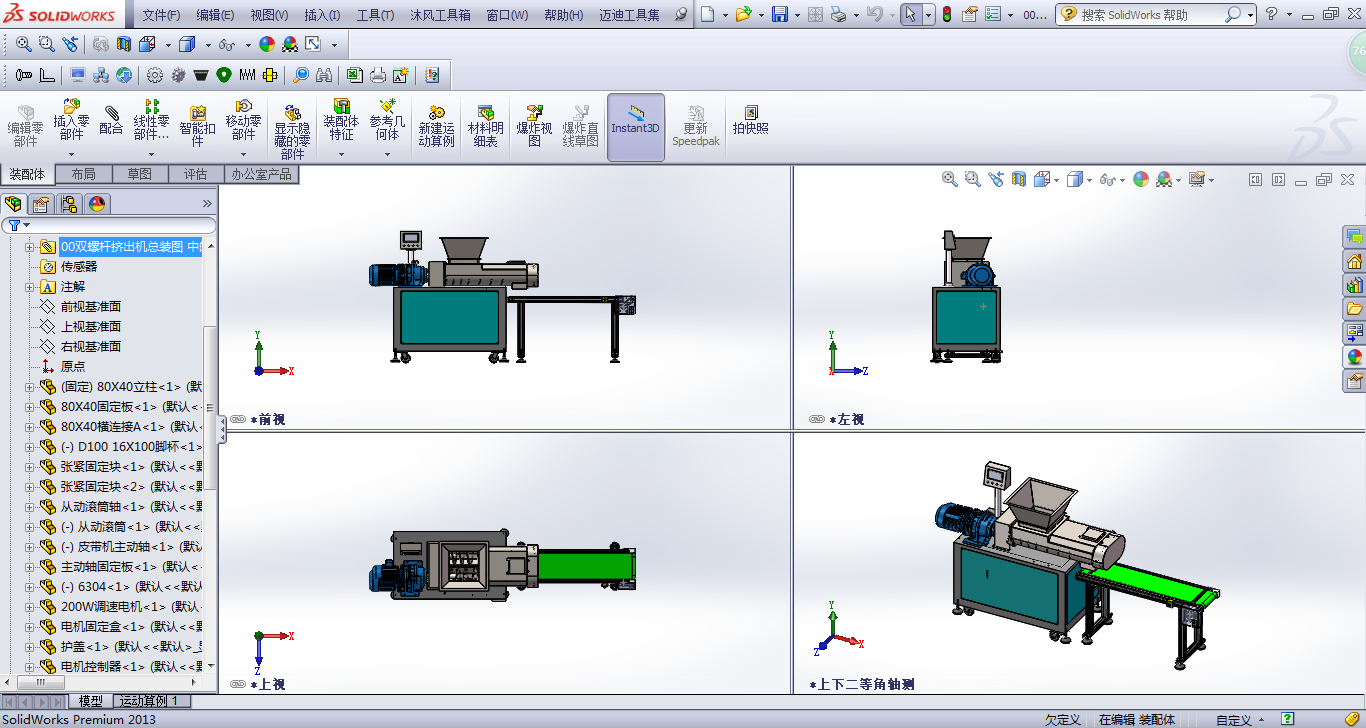
Task: Switch to the 办公室产品 tab
Action: (262, 174)
